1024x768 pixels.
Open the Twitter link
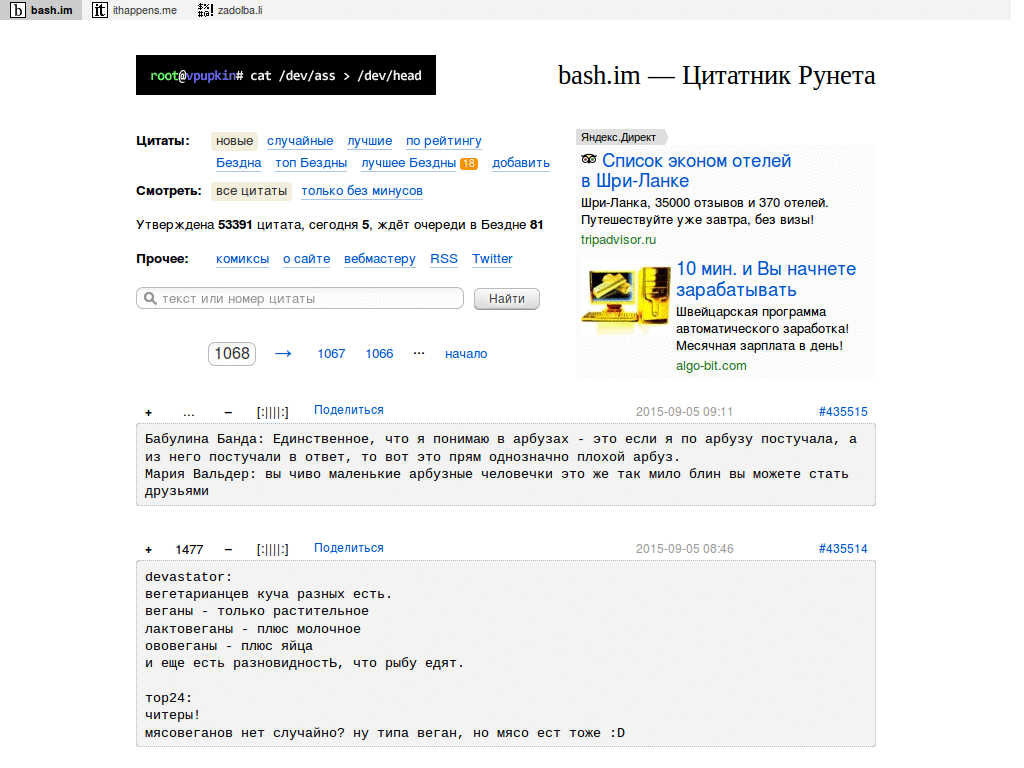(492, 259)
